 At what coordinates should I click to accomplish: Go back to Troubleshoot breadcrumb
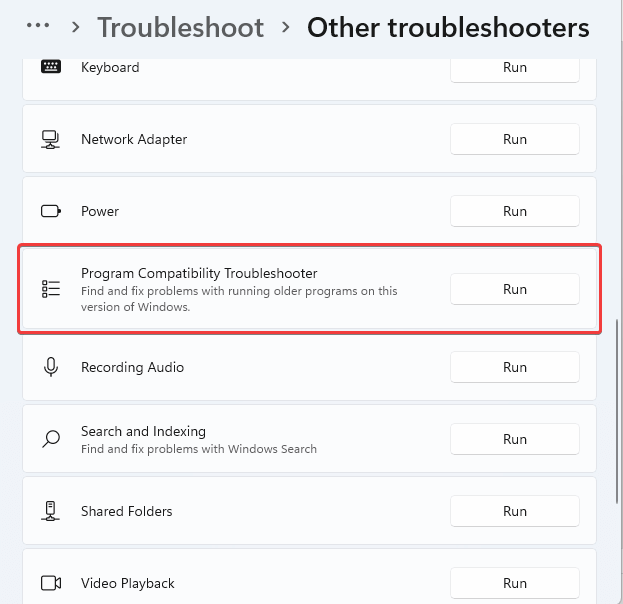click(x=180, y=27)
